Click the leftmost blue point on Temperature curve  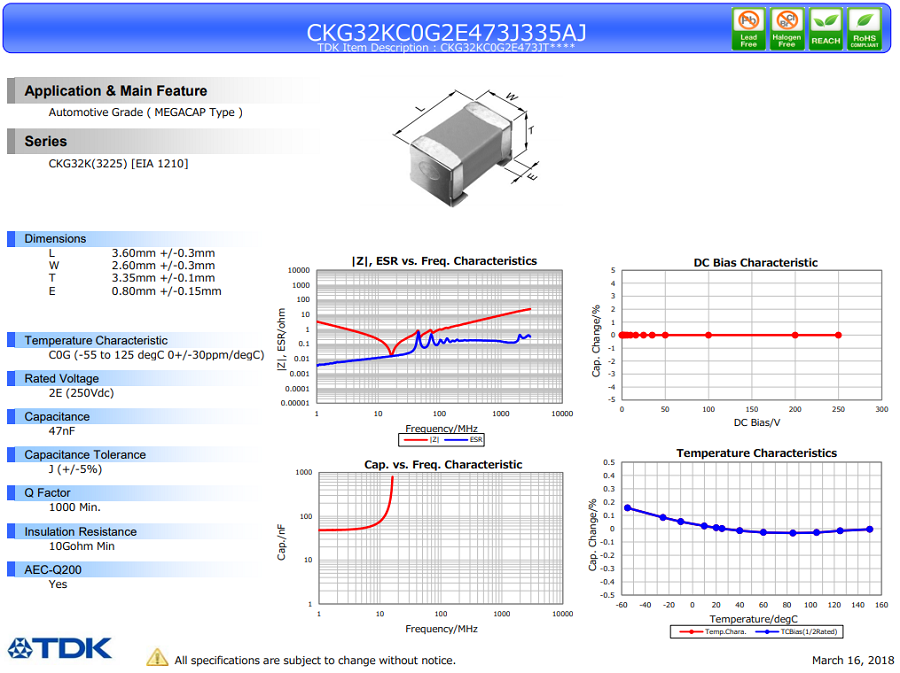click(x=627, y=508)
